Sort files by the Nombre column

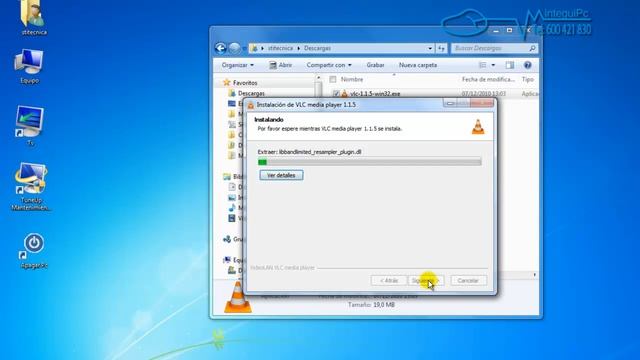tap(352, 79)
